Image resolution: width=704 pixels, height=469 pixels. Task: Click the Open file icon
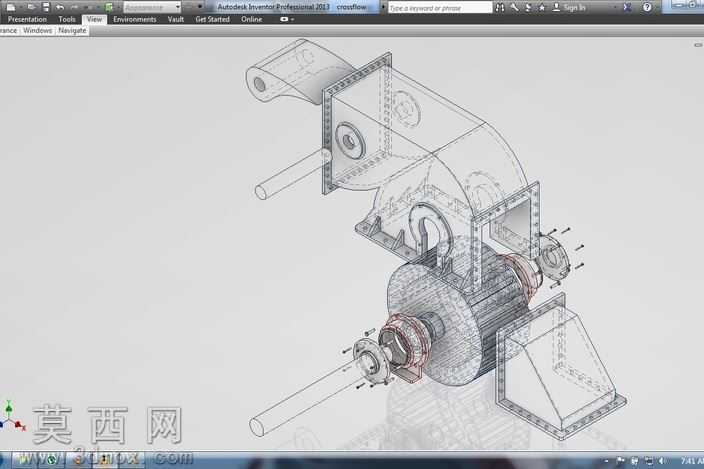[31, 7]
